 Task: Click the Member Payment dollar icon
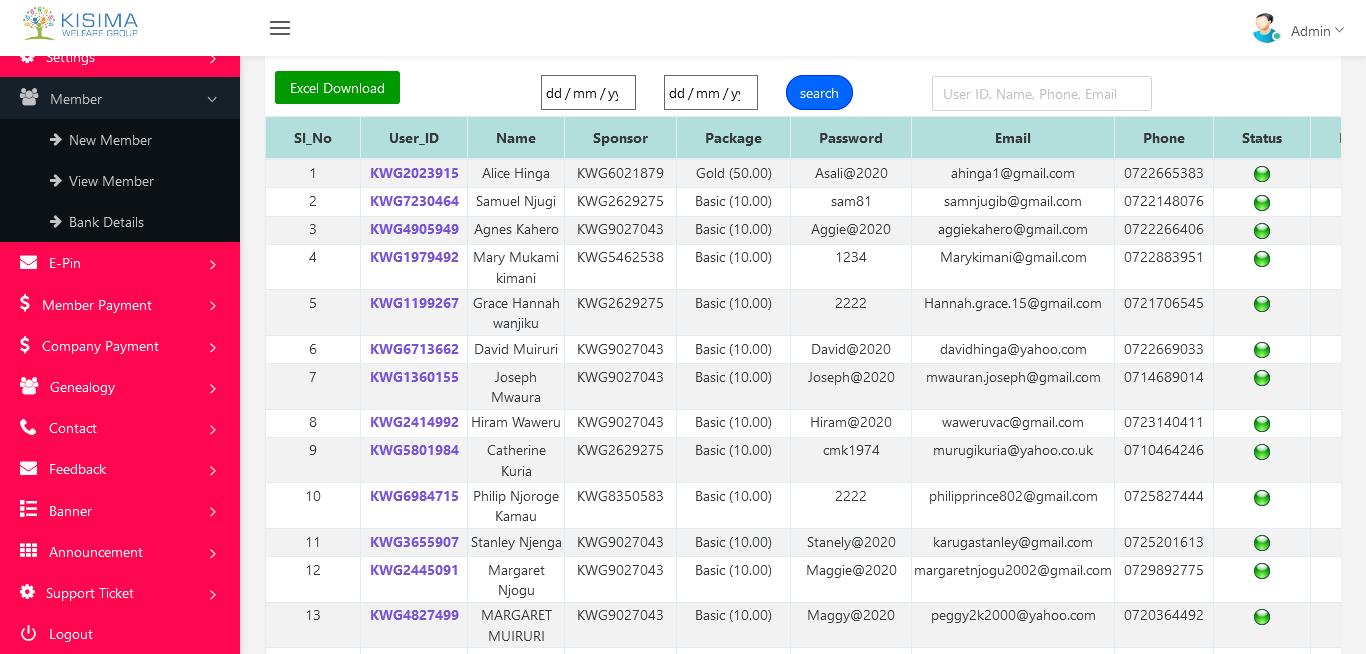click(25, 304)
